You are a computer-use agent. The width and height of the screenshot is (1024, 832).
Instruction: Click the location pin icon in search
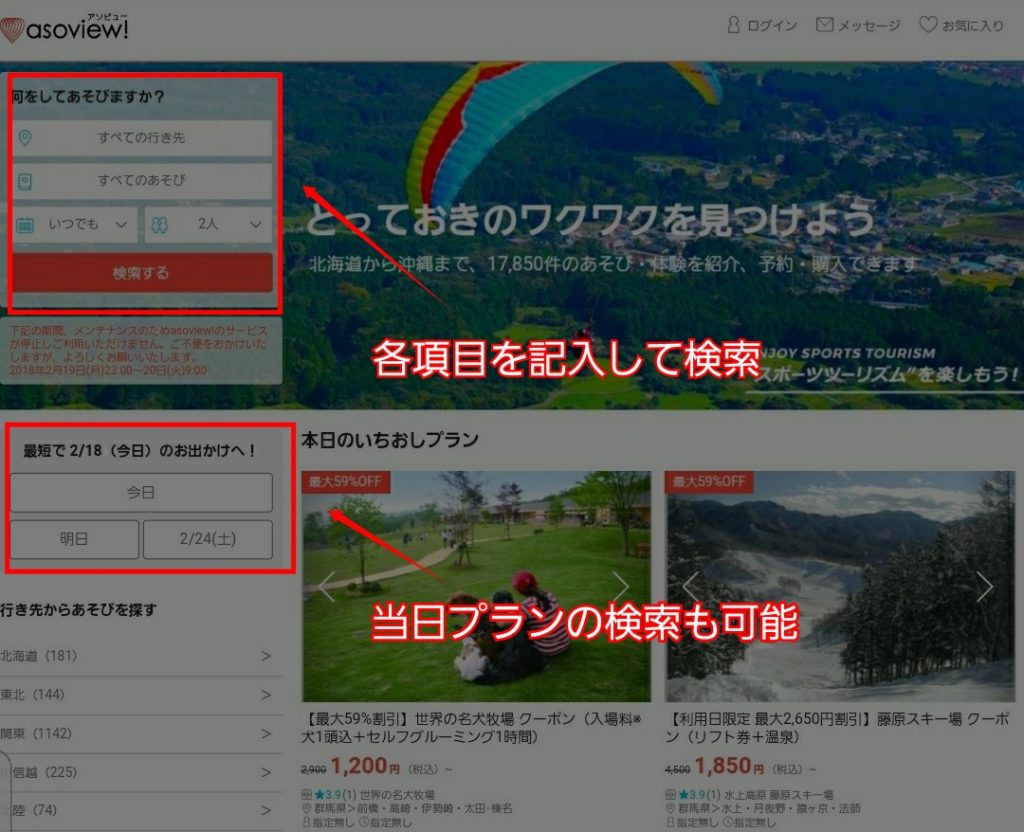pos(25,138)
